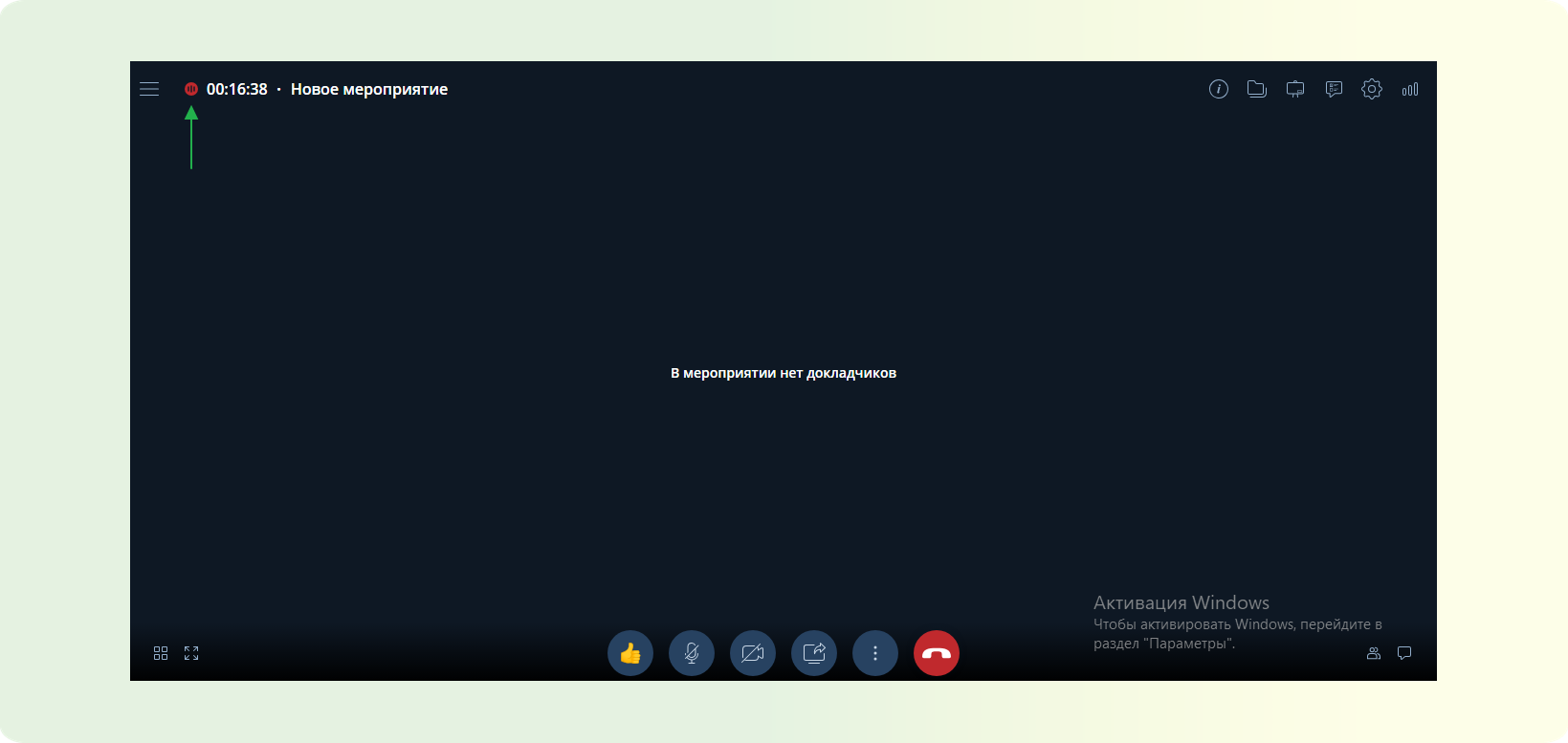Open the participants list

coord(1374,653)
